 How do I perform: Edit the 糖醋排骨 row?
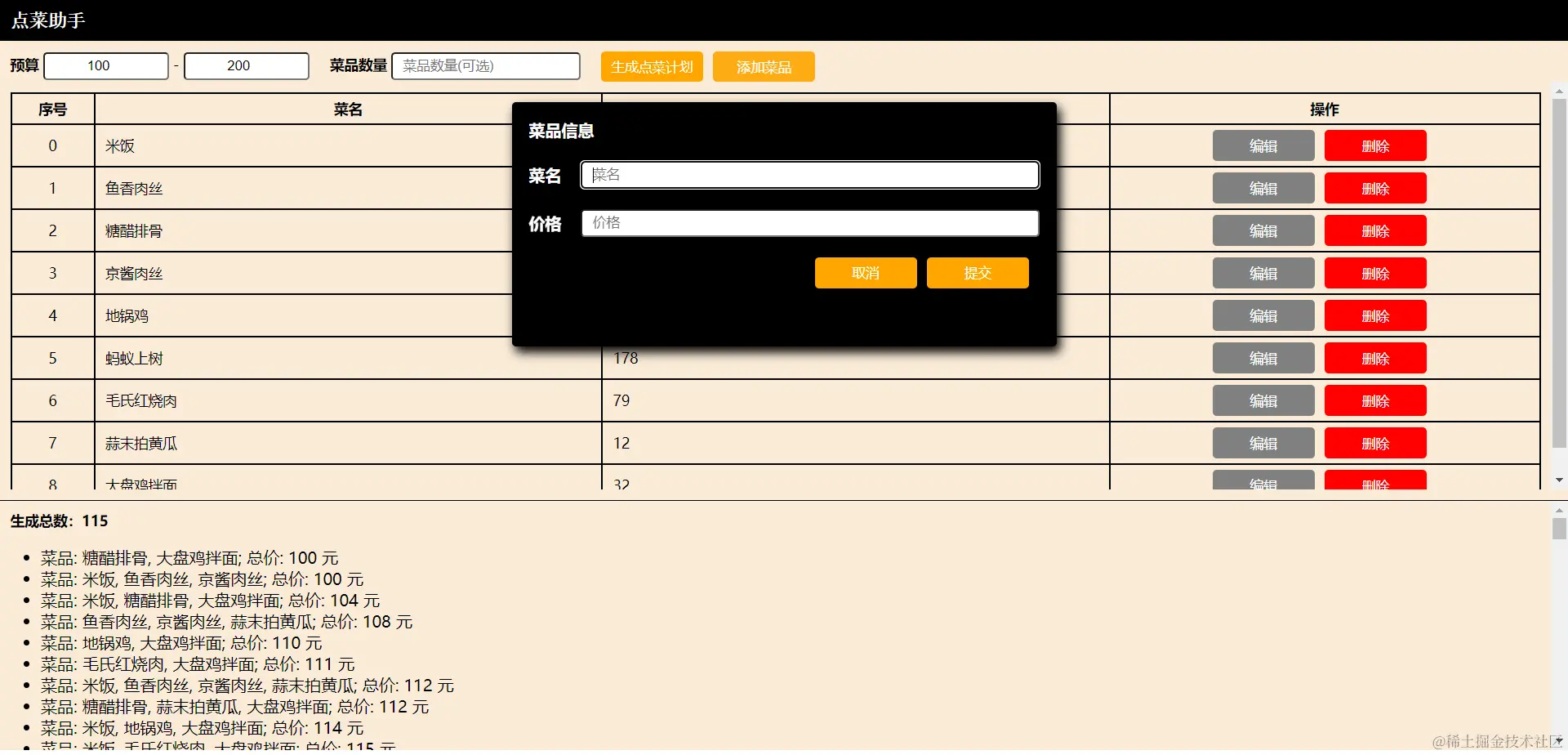[1263, 231]
